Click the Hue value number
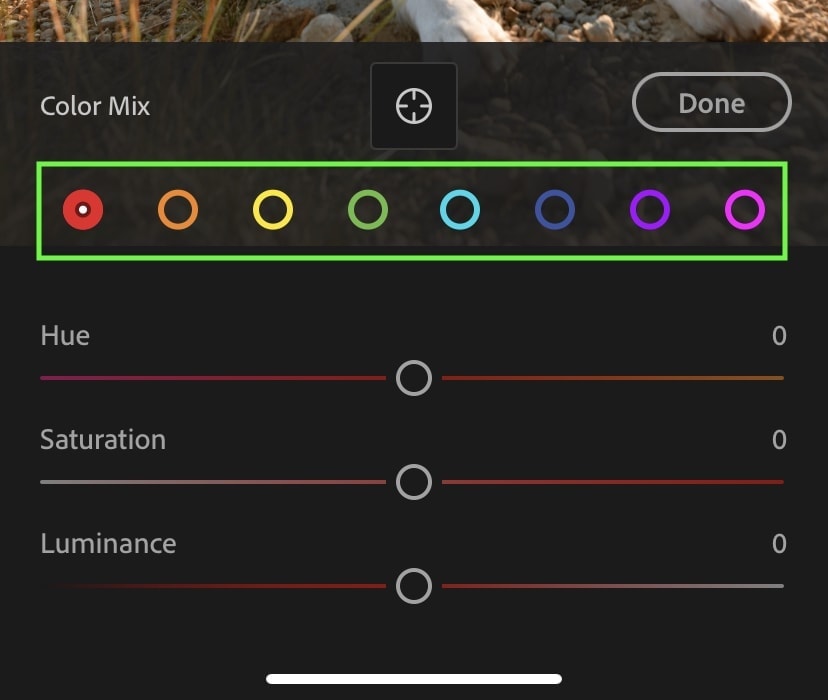 pos(779,336)
